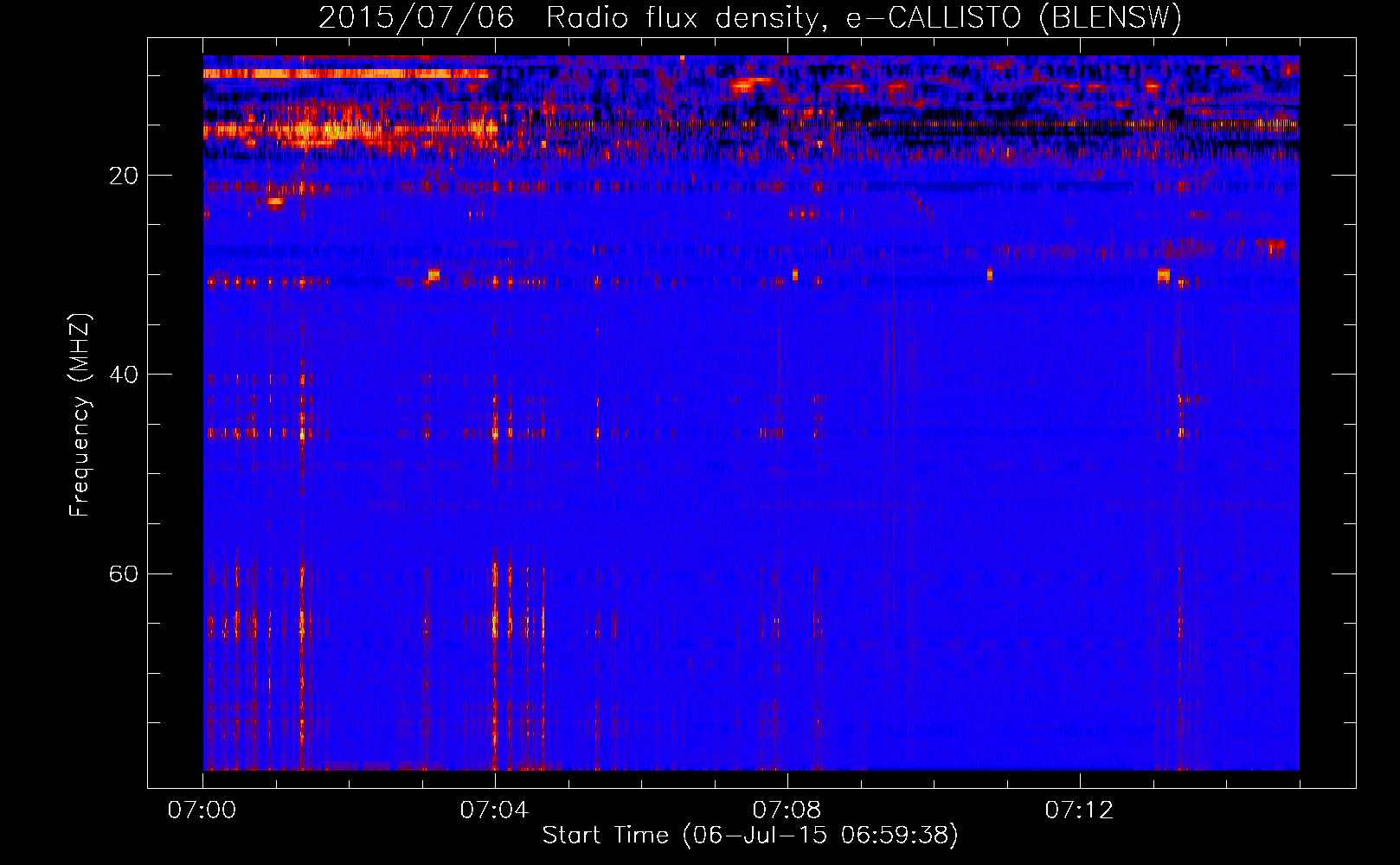This screenshot has width=1400, height=865.
Task: Click the 07:00 time tick label
Action: (x=202, y=811)
